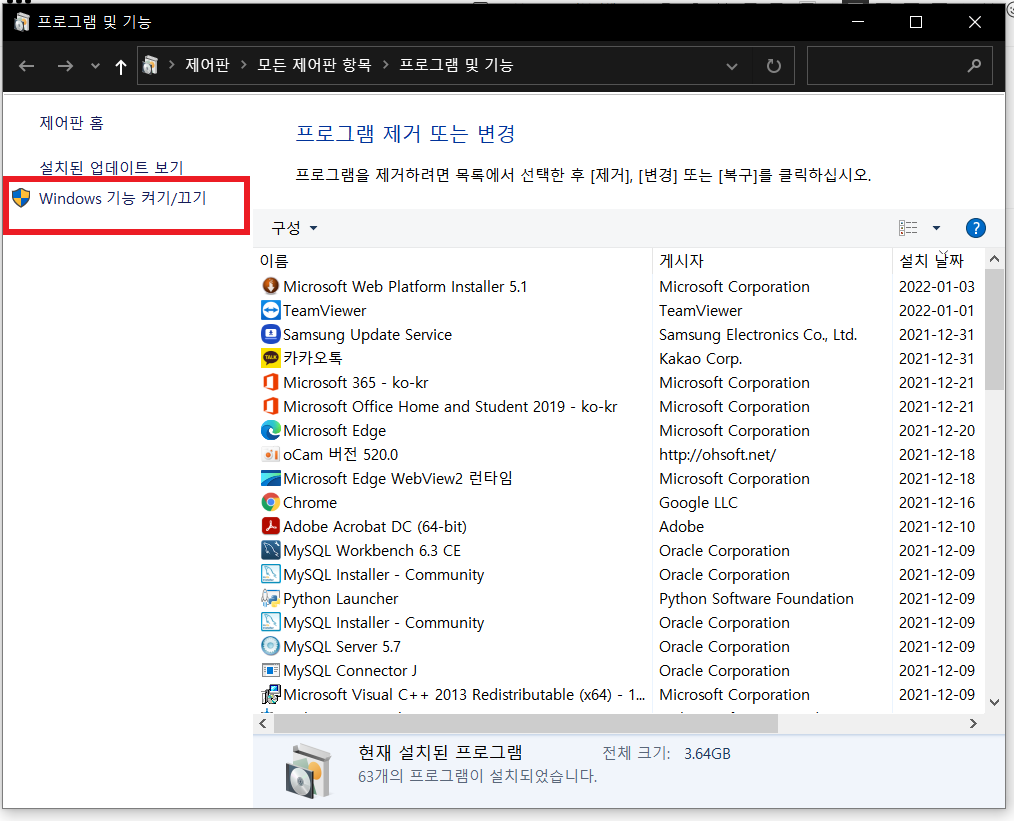Select Microsoft Edge WebView2 런타임 icon
This screenshot has height=821, width=1014.
[270, 478]
